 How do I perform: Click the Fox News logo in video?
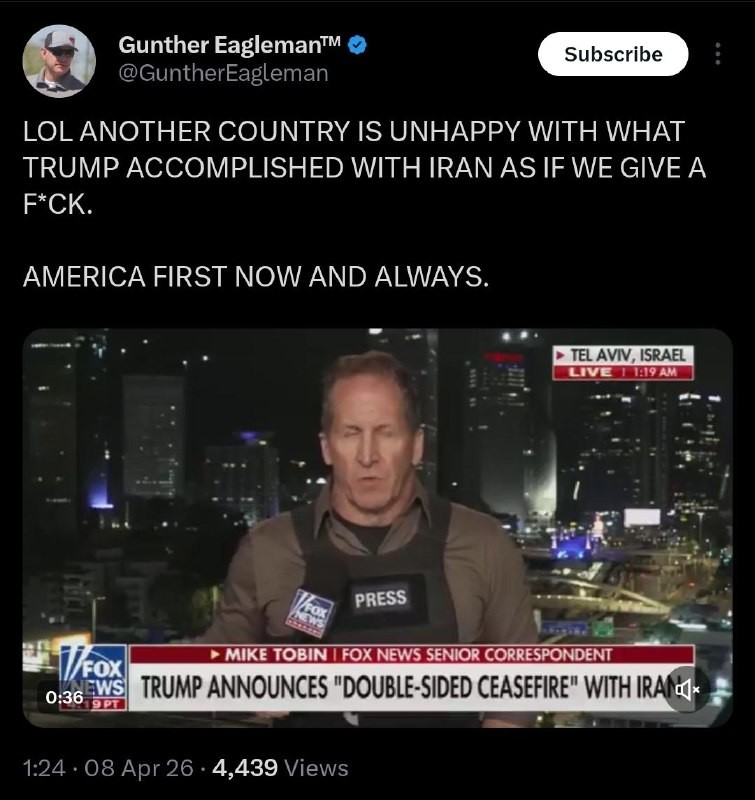pyautogui.click(x=93, y=678)
